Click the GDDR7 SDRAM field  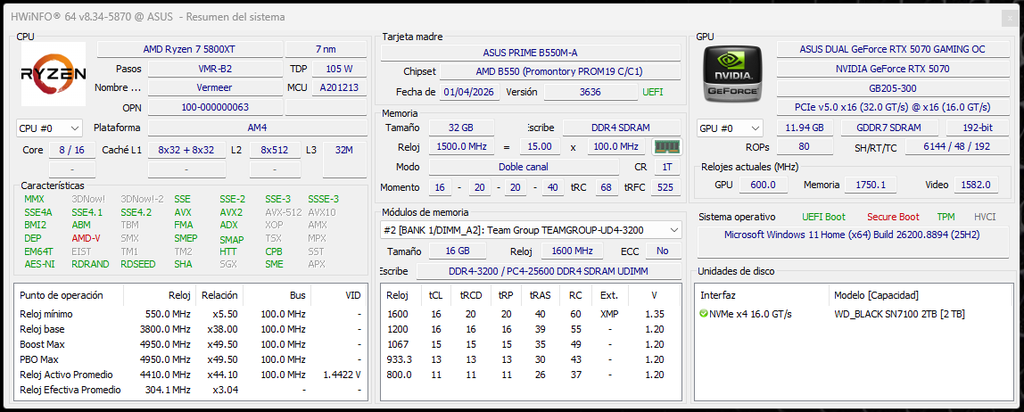[889, 128]
